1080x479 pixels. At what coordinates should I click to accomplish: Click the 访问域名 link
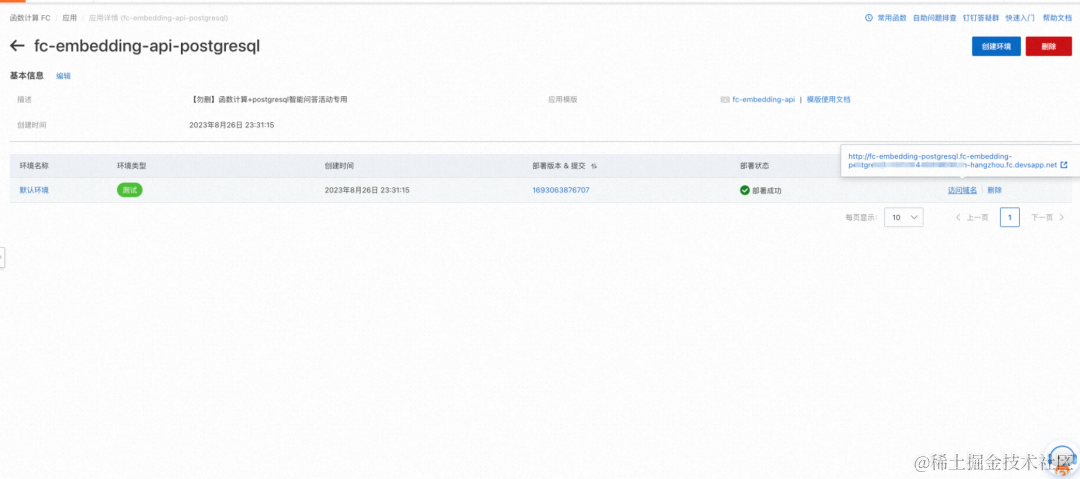coord(962,190)
